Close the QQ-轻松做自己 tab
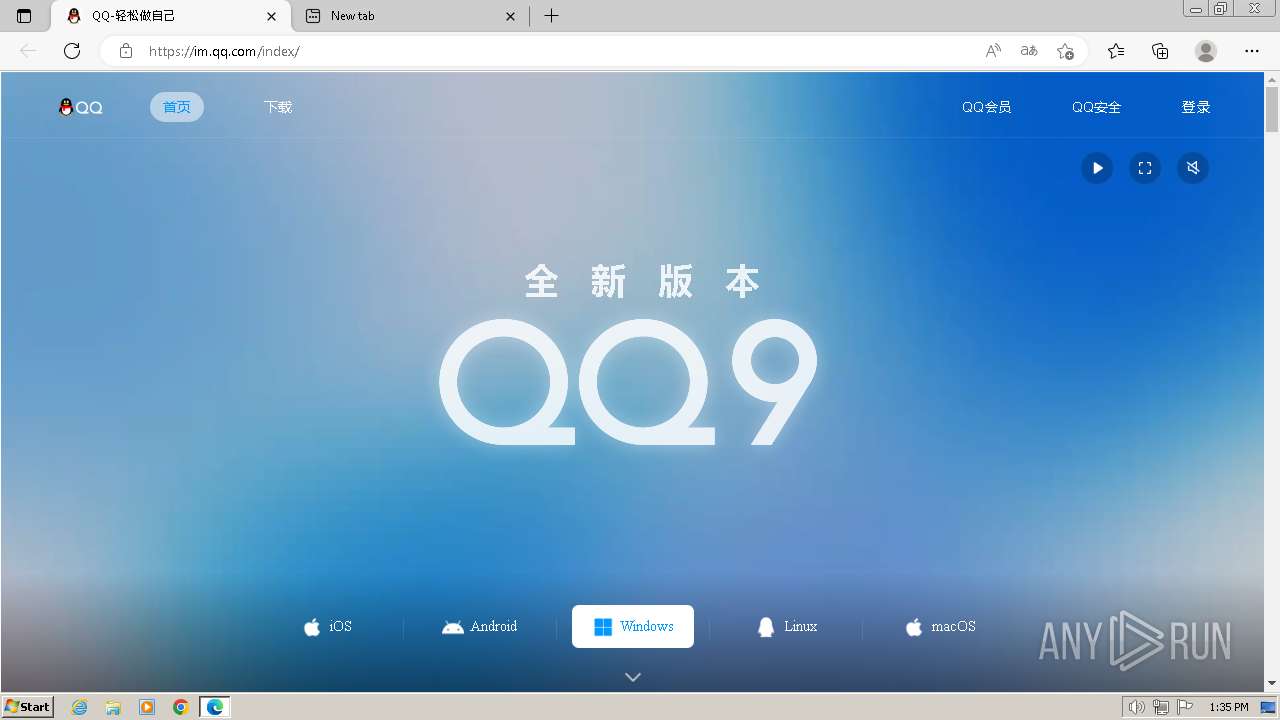 (x=271, y=16)
